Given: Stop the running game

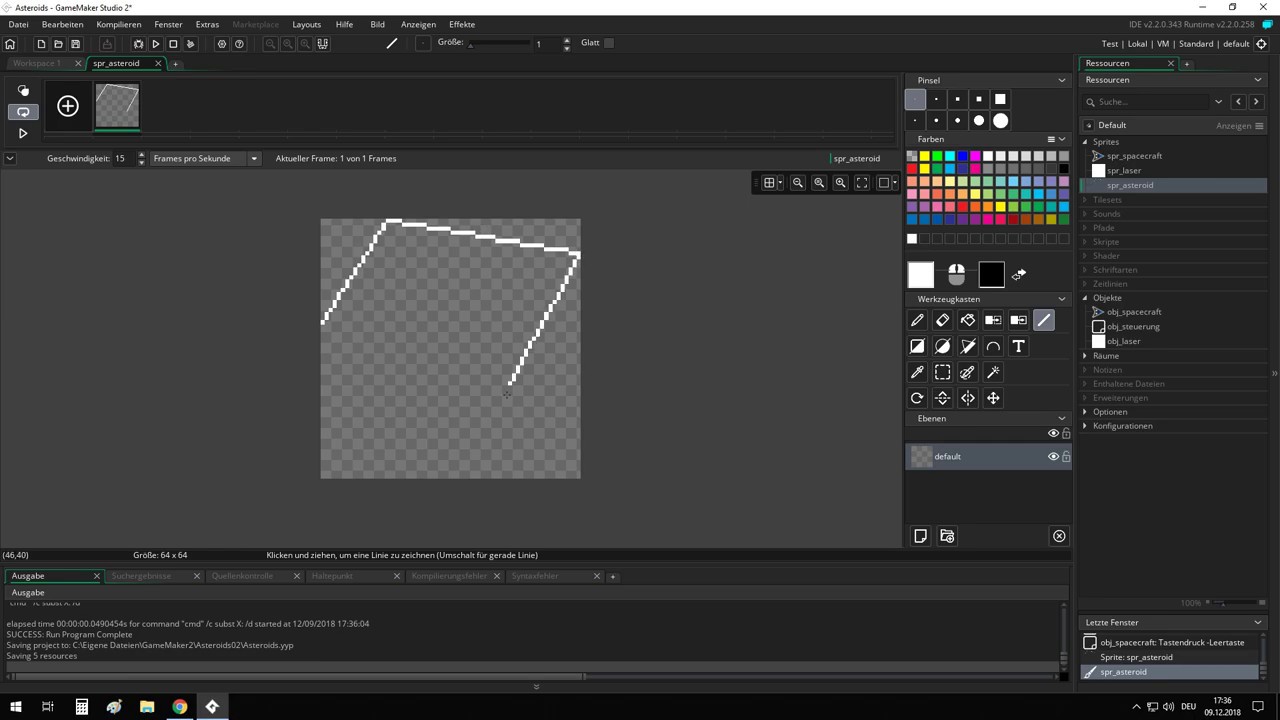Looking at the screenshot, I should 173,44.
